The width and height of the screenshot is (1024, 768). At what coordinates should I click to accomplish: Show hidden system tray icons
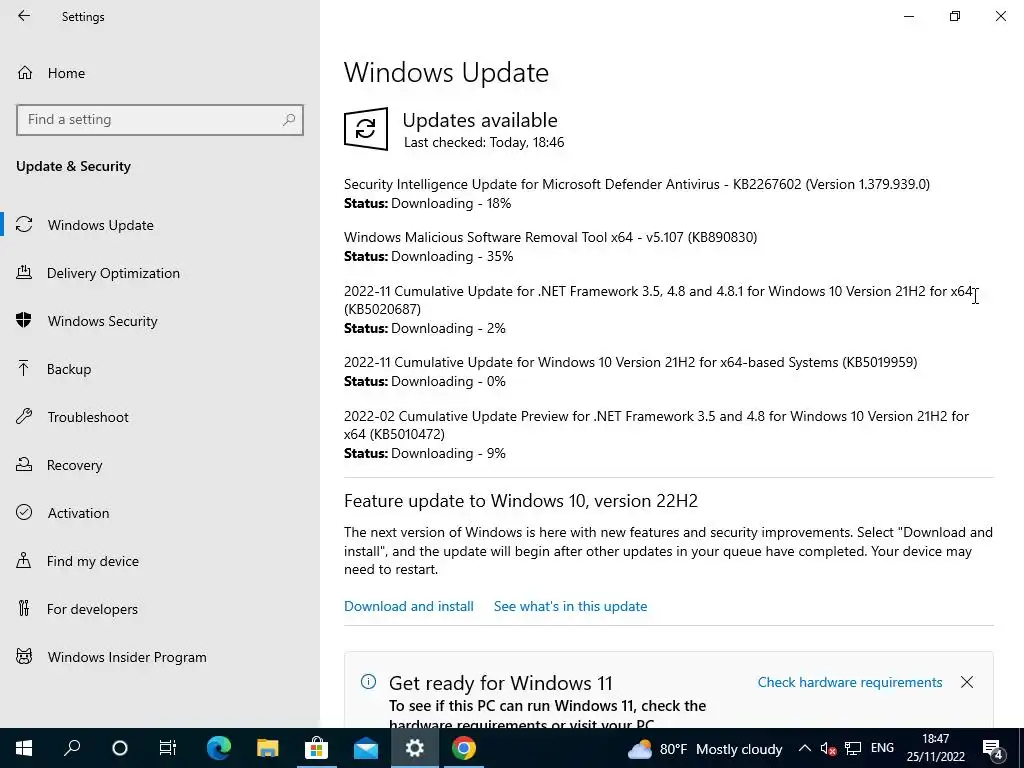[x=805, y=748]
